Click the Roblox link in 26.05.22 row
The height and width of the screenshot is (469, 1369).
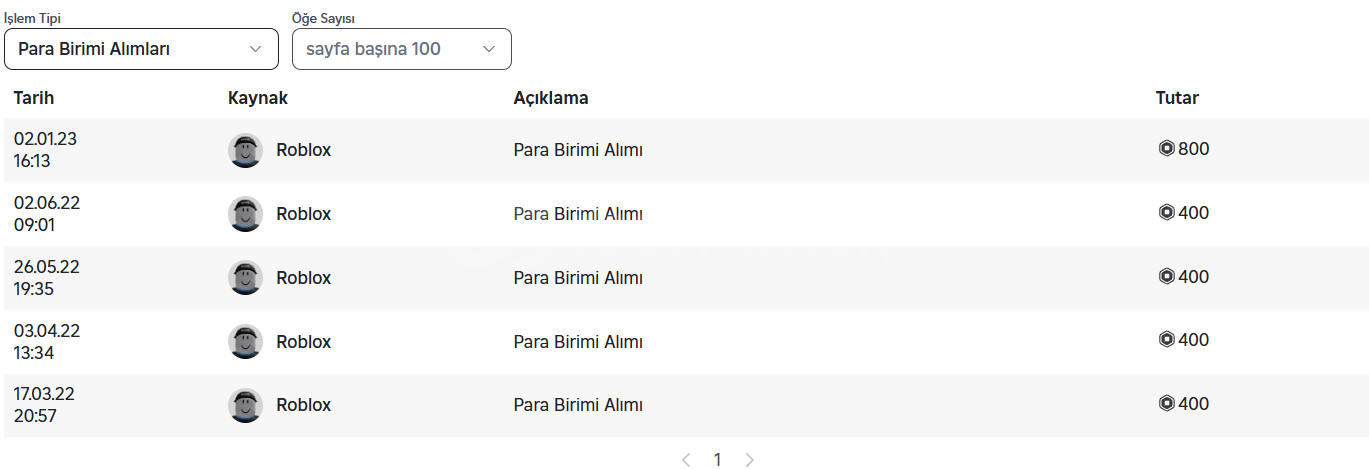pos(303,278)
